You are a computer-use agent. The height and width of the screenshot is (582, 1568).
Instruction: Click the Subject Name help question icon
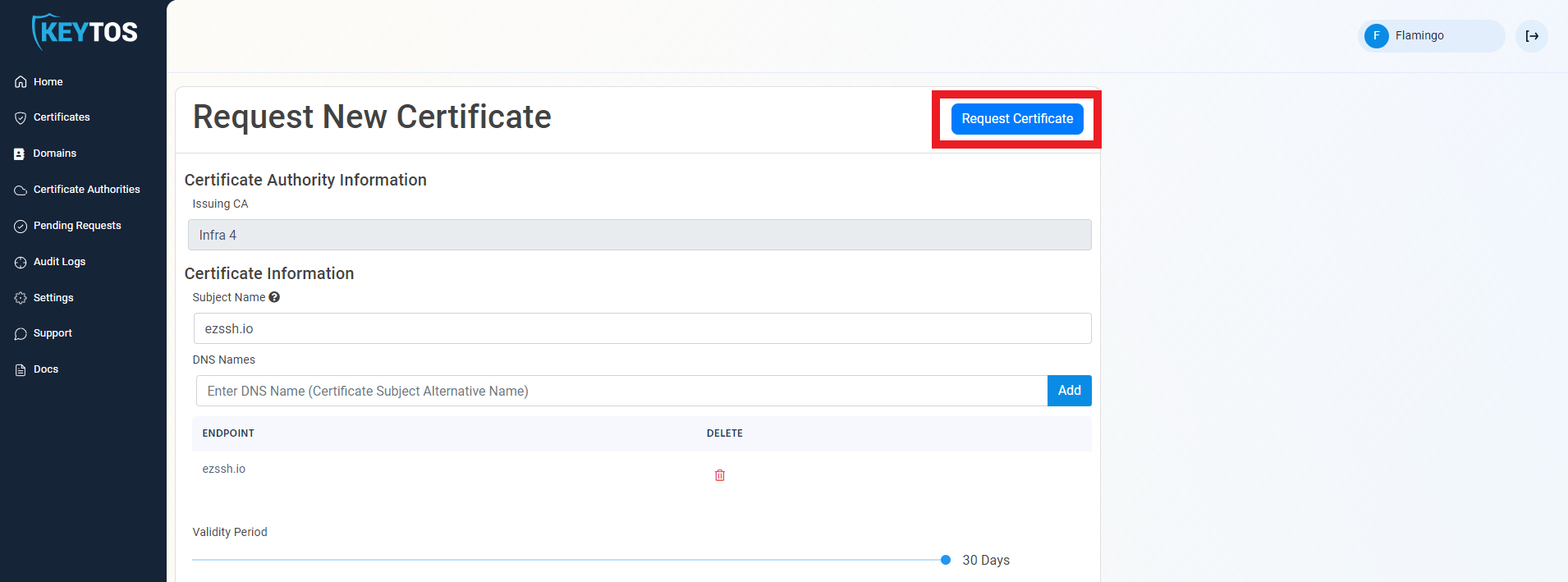tap(274, 297)
